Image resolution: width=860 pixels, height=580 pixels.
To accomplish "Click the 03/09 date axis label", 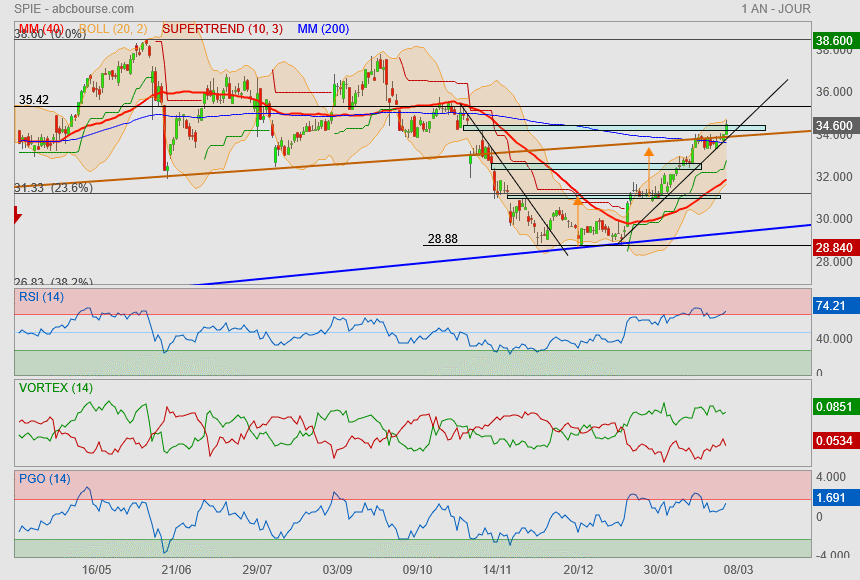I will tap(337, 570).
